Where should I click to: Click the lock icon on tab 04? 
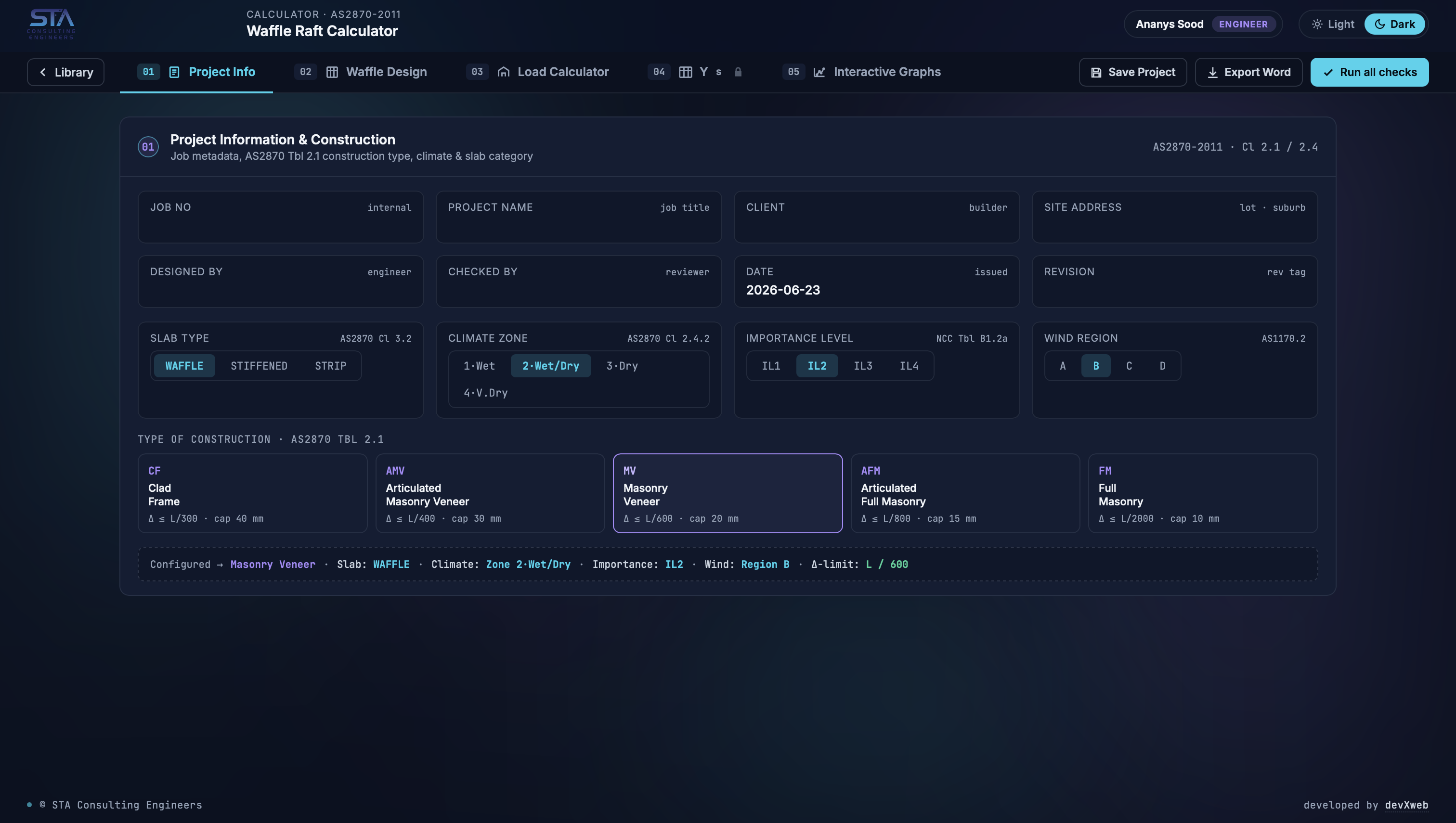(738, 72)
